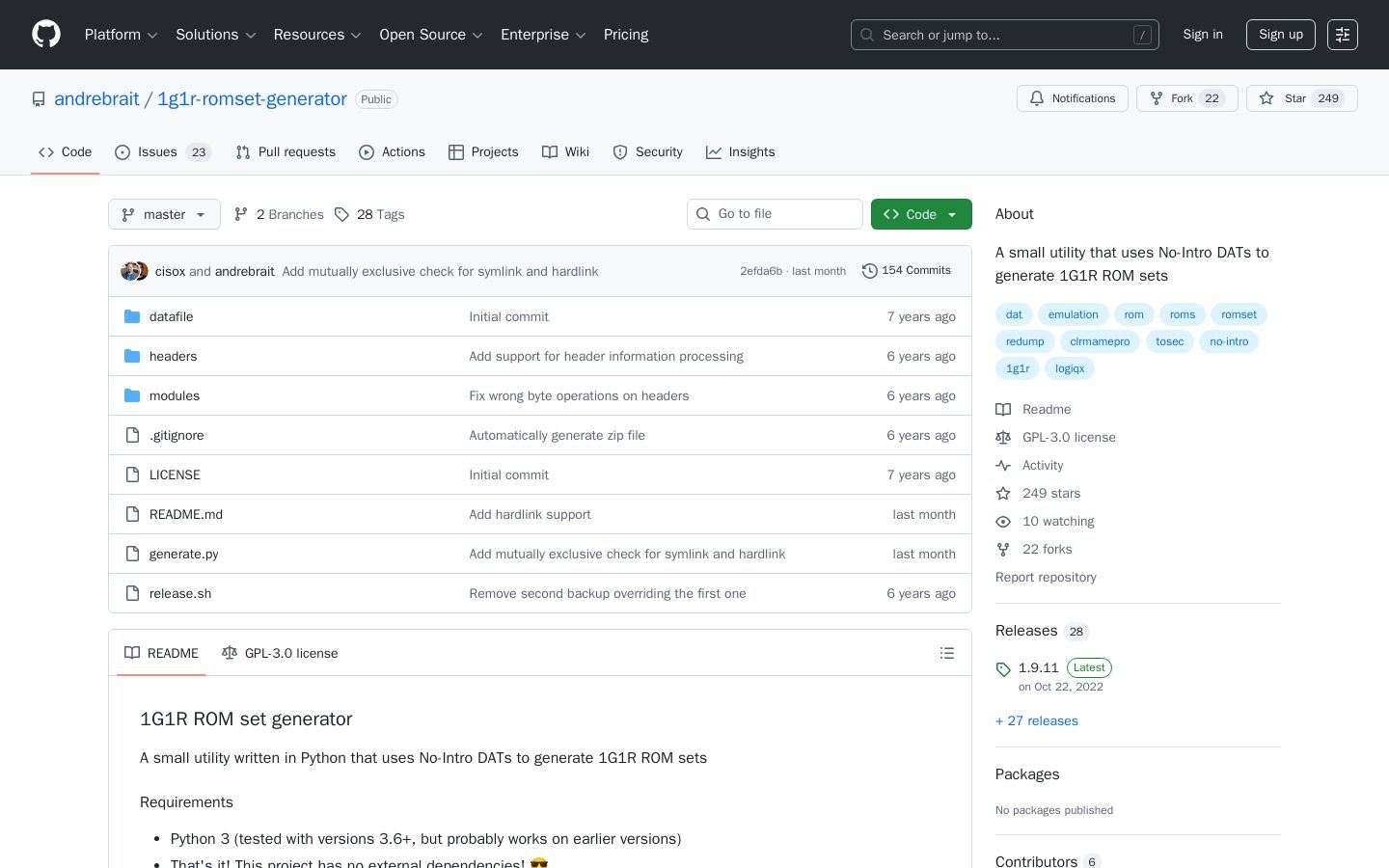Switch to the Actions tab
1389x868 pixels.
click(x=392, y=152)
